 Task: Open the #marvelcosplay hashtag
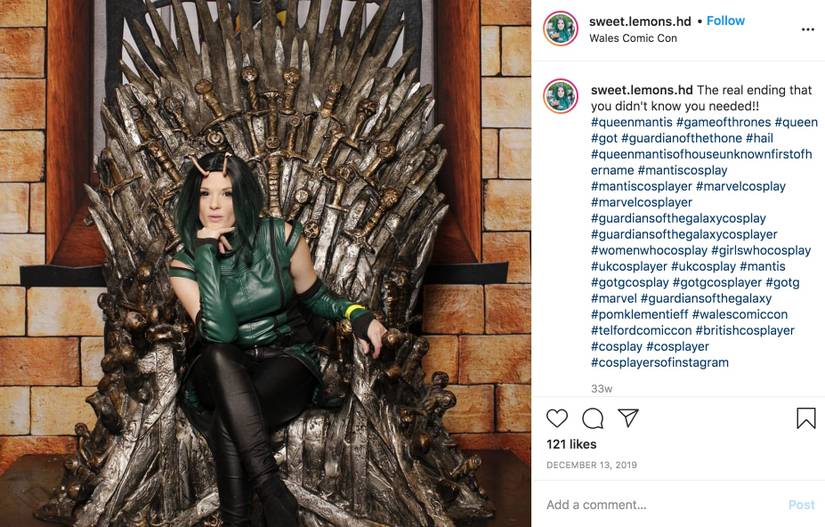[740, 186]
